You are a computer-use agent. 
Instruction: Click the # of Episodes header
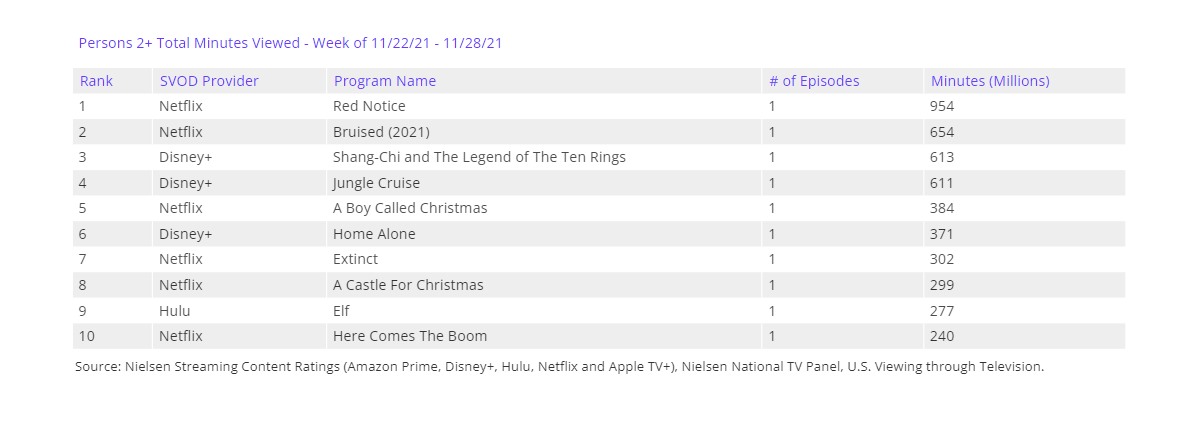pyautogui.click(x=813, y=81)
